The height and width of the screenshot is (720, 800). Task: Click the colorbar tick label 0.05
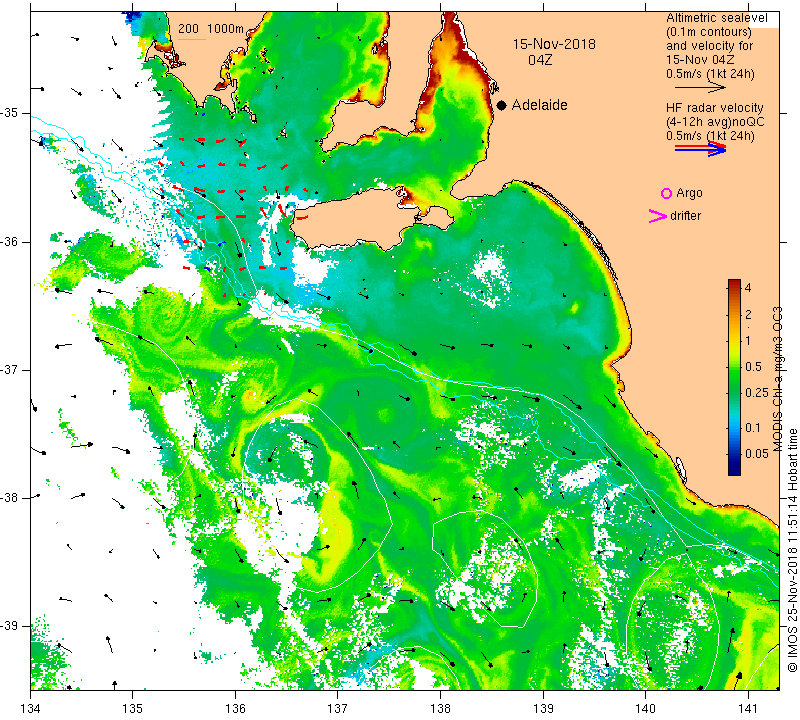[757, 454]
